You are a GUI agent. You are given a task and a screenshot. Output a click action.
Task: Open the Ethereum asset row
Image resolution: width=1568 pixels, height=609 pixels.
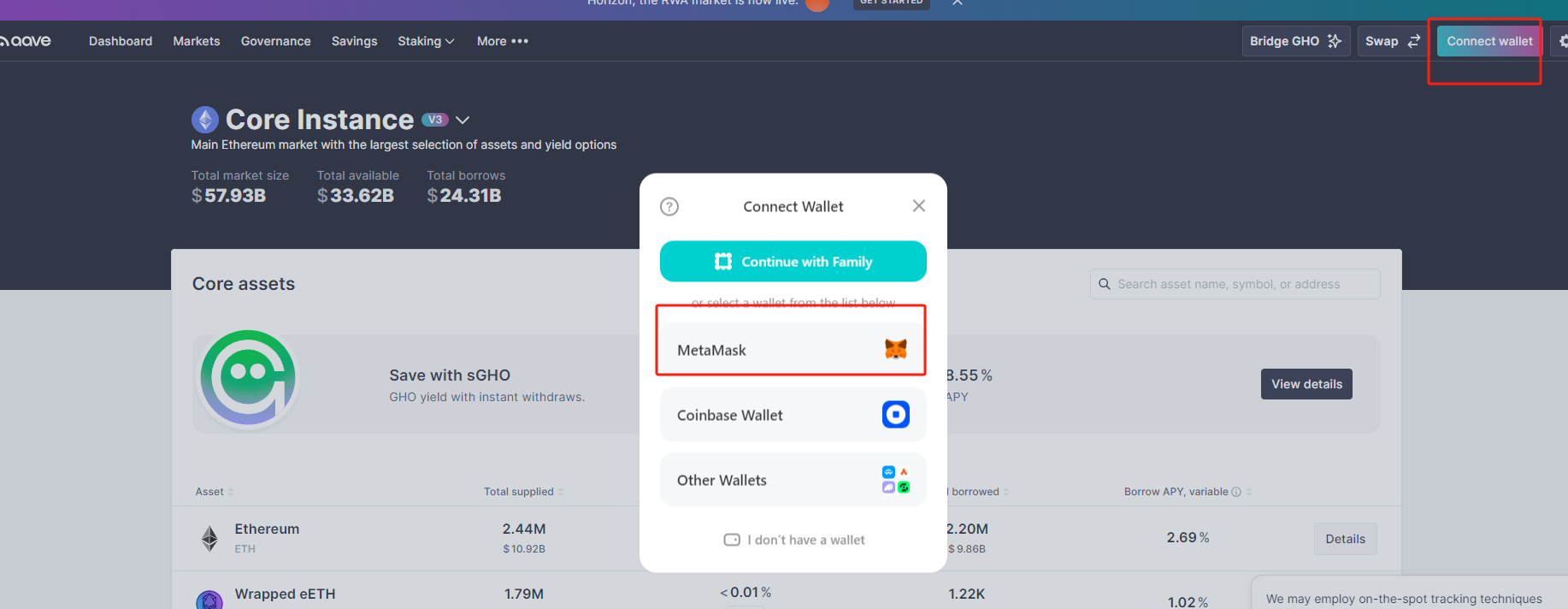787,539
